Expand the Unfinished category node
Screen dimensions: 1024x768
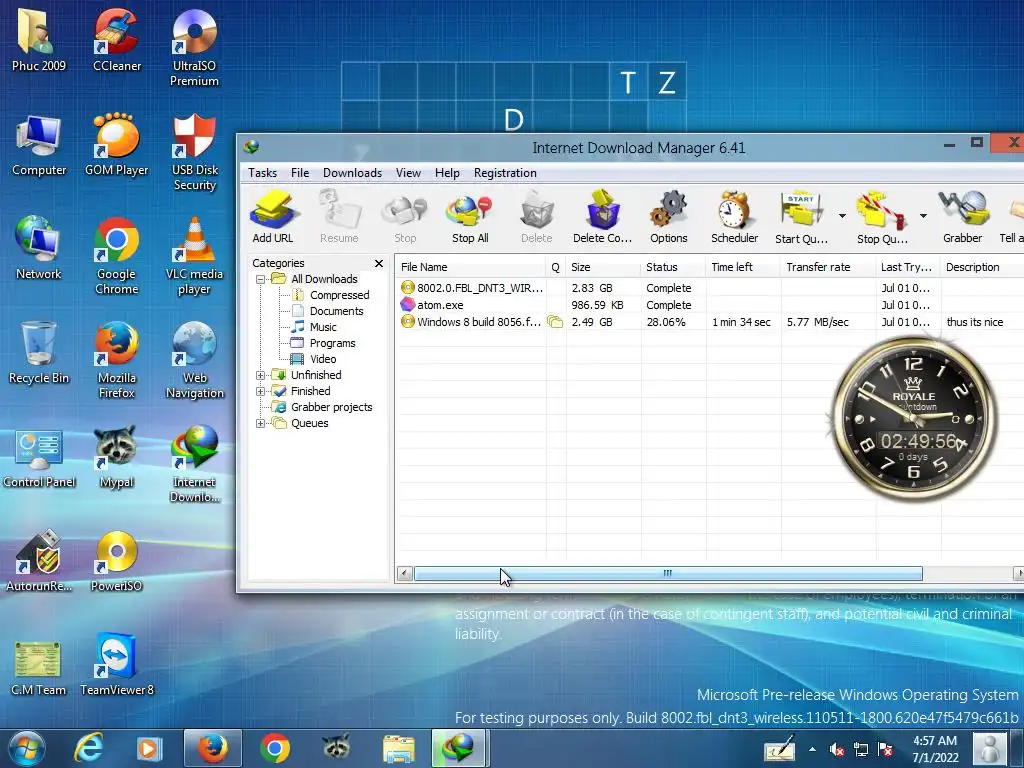[261, 375]
